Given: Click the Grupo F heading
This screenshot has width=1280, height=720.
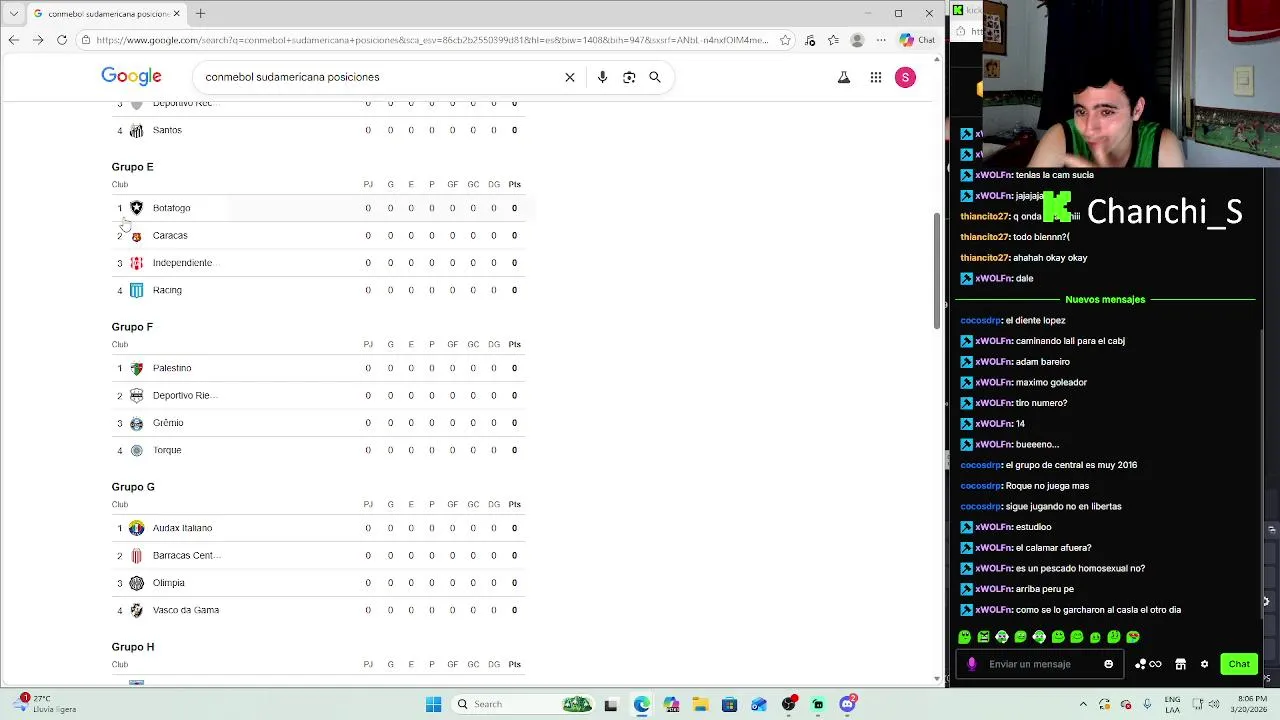Looking at the screenshot, I should 132,327.
